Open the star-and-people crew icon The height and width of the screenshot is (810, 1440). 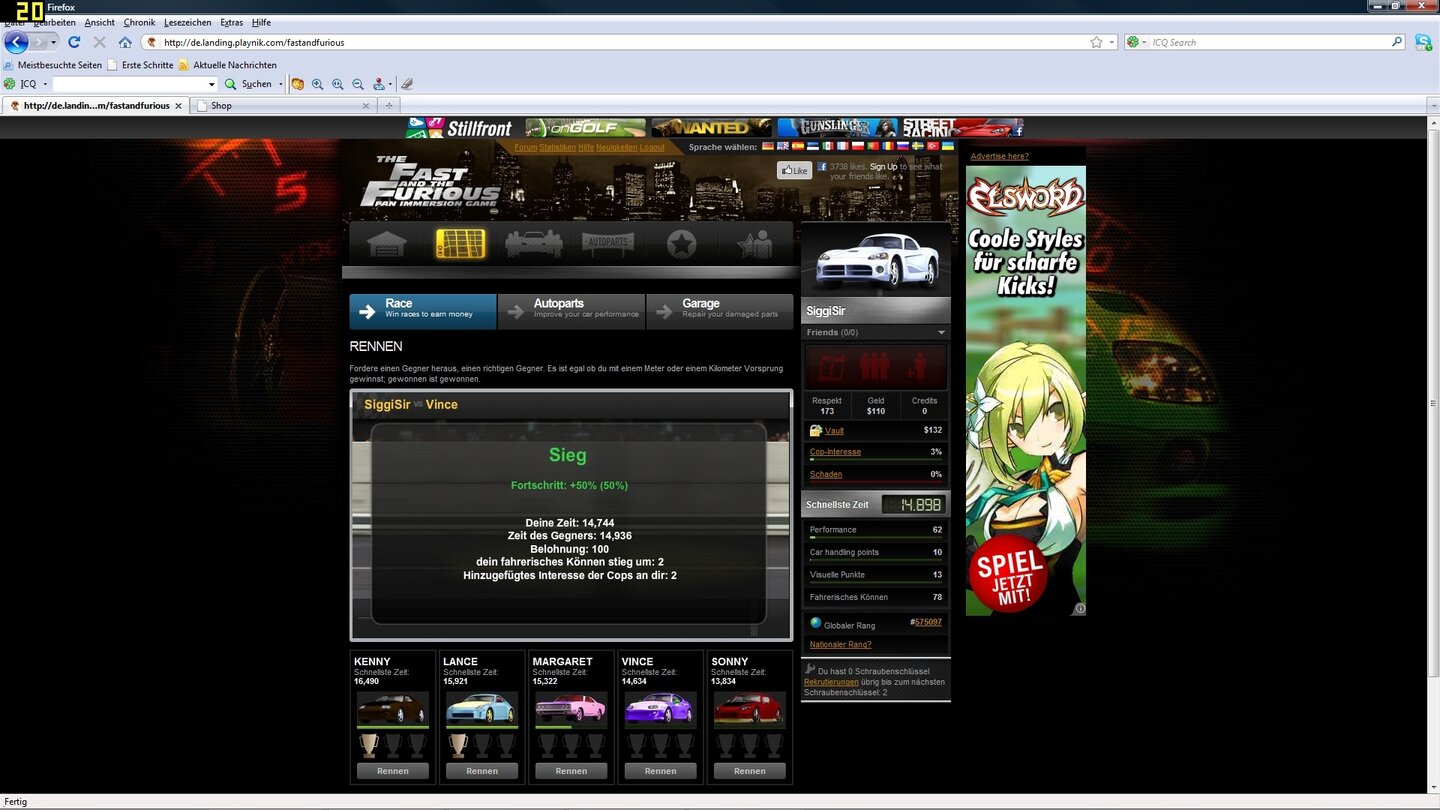(753, 244)
